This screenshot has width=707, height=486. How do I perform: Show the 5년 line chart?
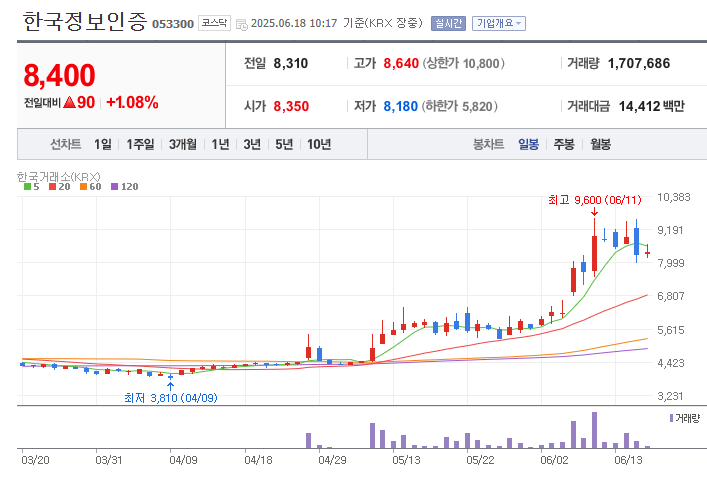coord(284,144)
